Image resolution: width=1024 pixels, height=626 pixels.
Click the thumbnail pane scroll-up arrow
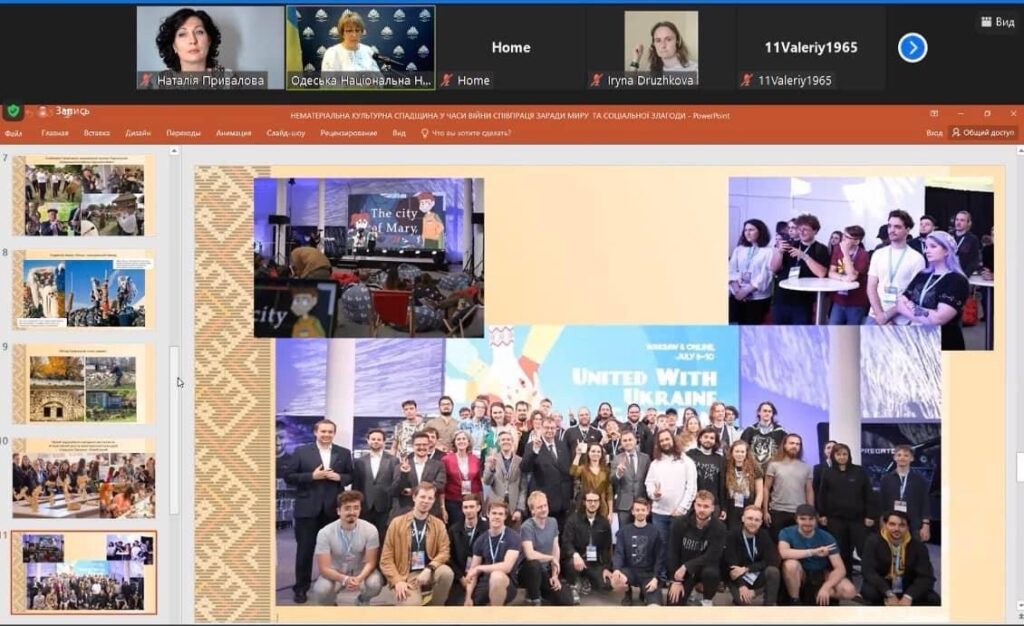[174, 151]
